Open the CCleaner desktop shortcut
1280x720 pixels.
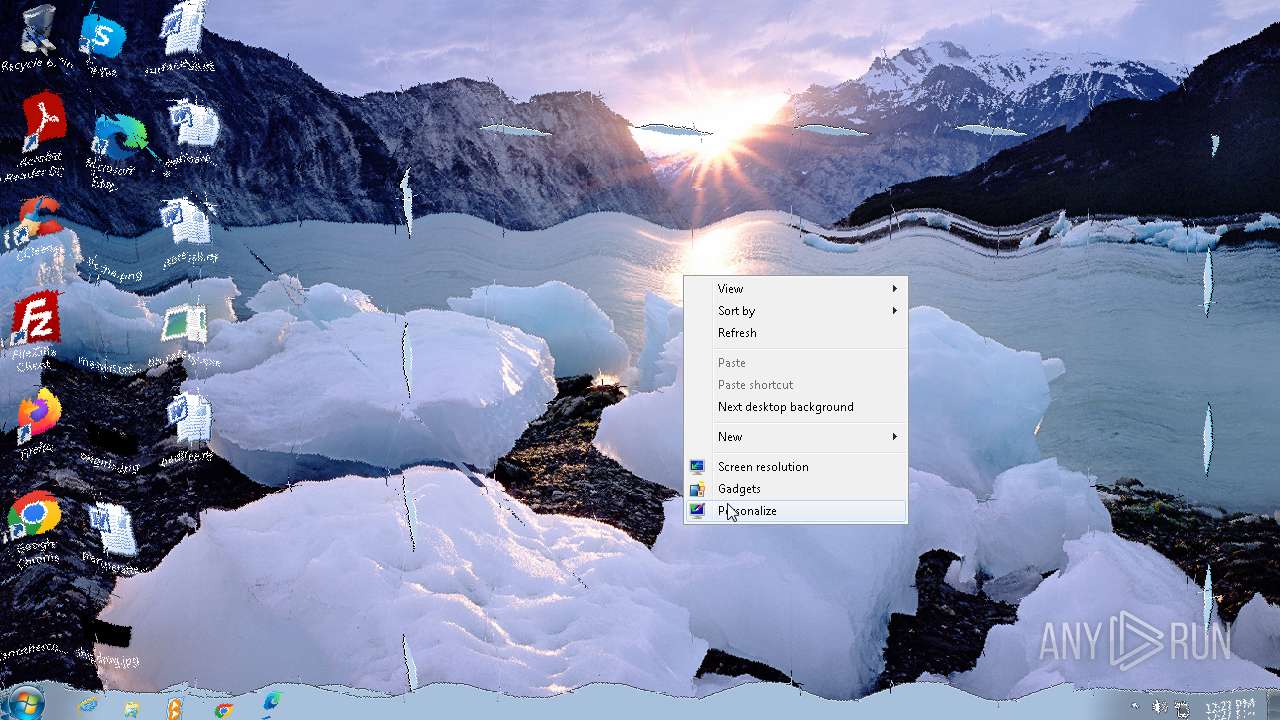pos(36,228)
